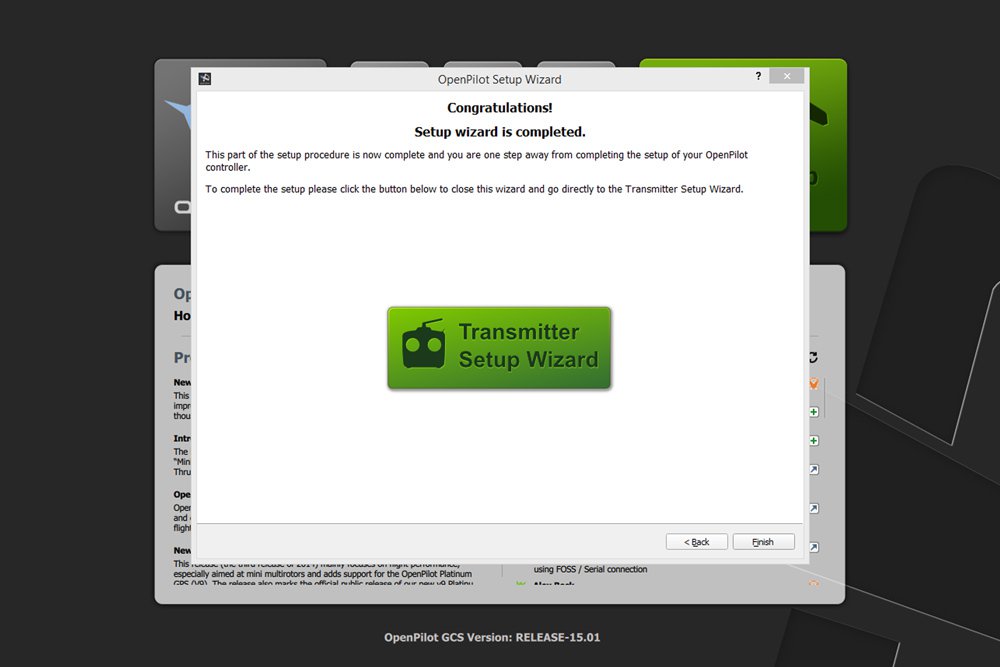This screenshot has width=1000, height=667.
Task: Click the bottom blue arrow link icon beside Finish
Action: (814, 547)
